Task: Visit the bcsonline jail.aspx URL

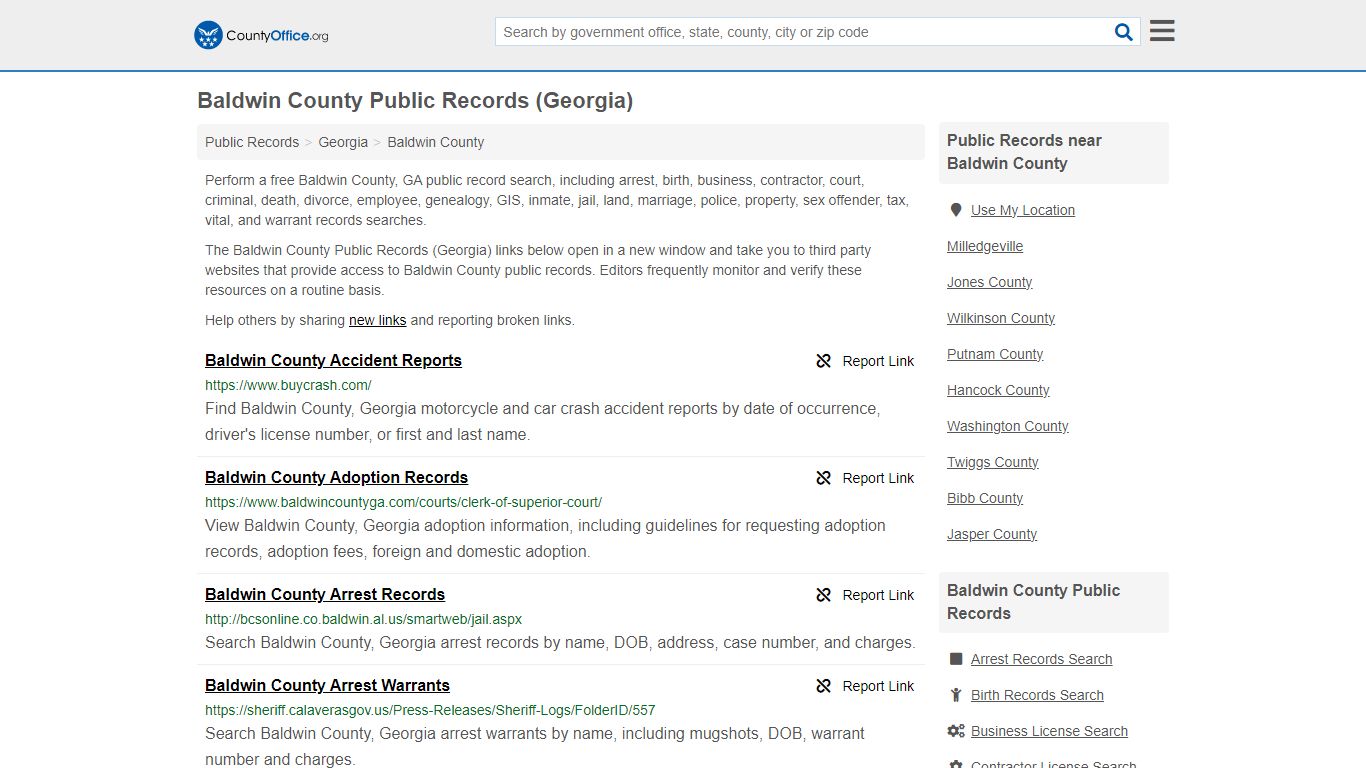Action: click(363, 619)
